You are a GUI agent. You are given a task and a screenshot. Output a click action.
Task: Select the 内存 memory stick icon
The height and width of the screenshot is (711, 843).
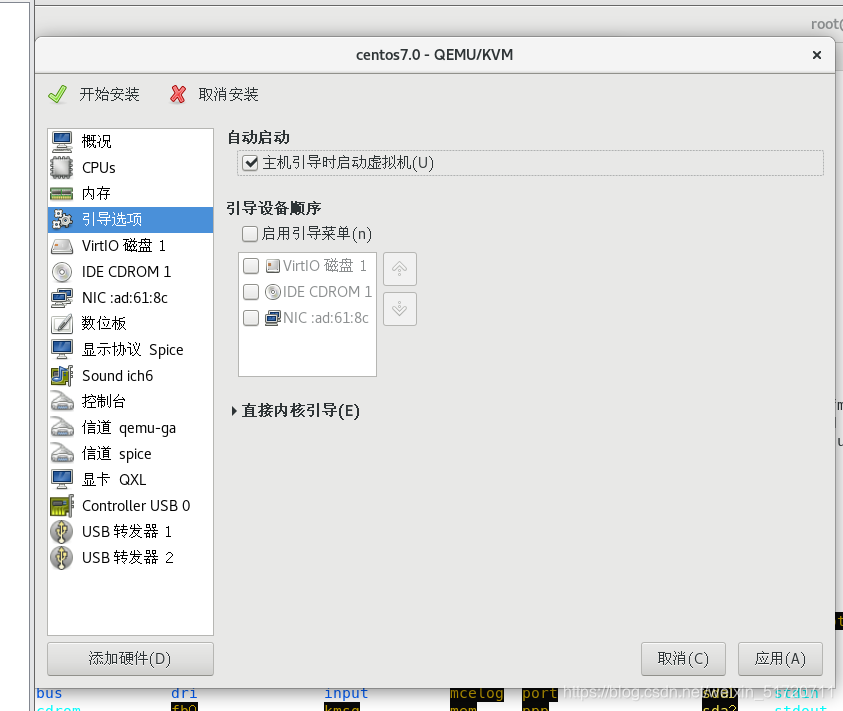click(x=62, y=194)
